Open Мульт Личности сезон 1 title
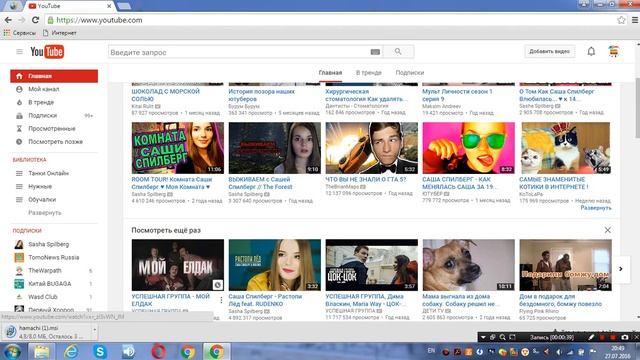Viewport: 640px width, 360px height. tap(457, 95)
